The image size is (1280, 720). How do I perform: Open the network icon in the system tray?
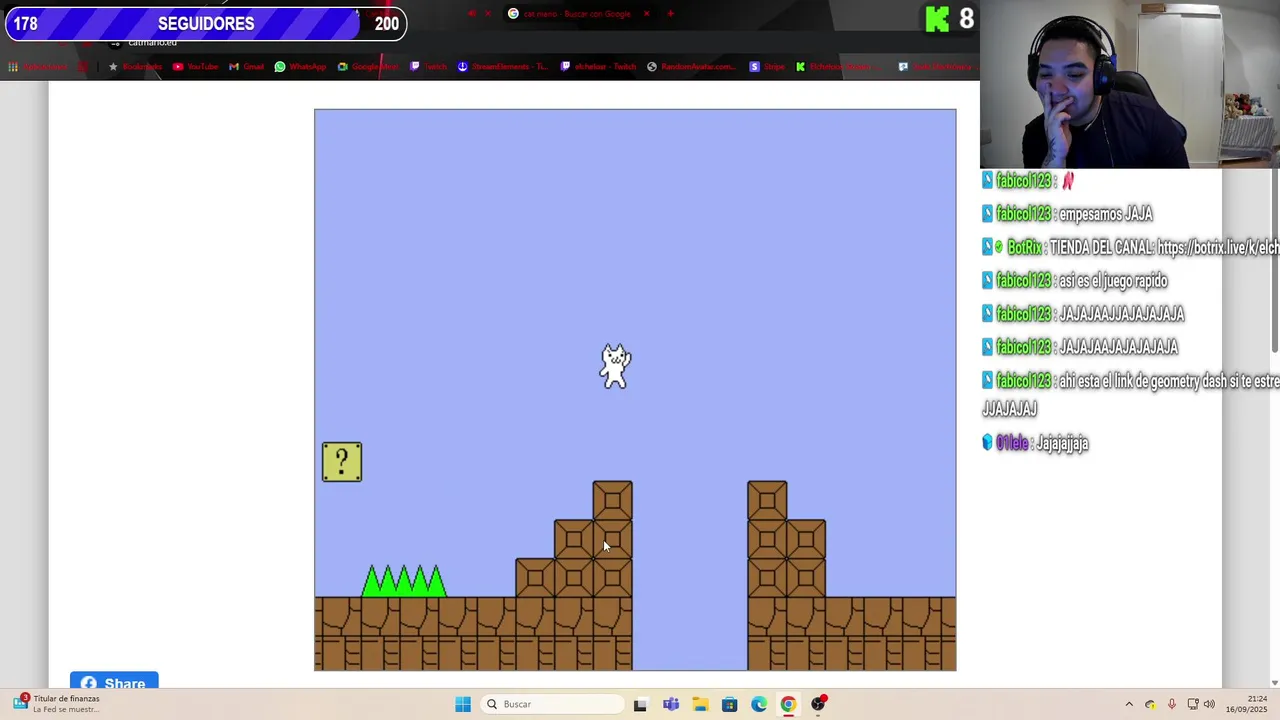(x=1193, y=704)
